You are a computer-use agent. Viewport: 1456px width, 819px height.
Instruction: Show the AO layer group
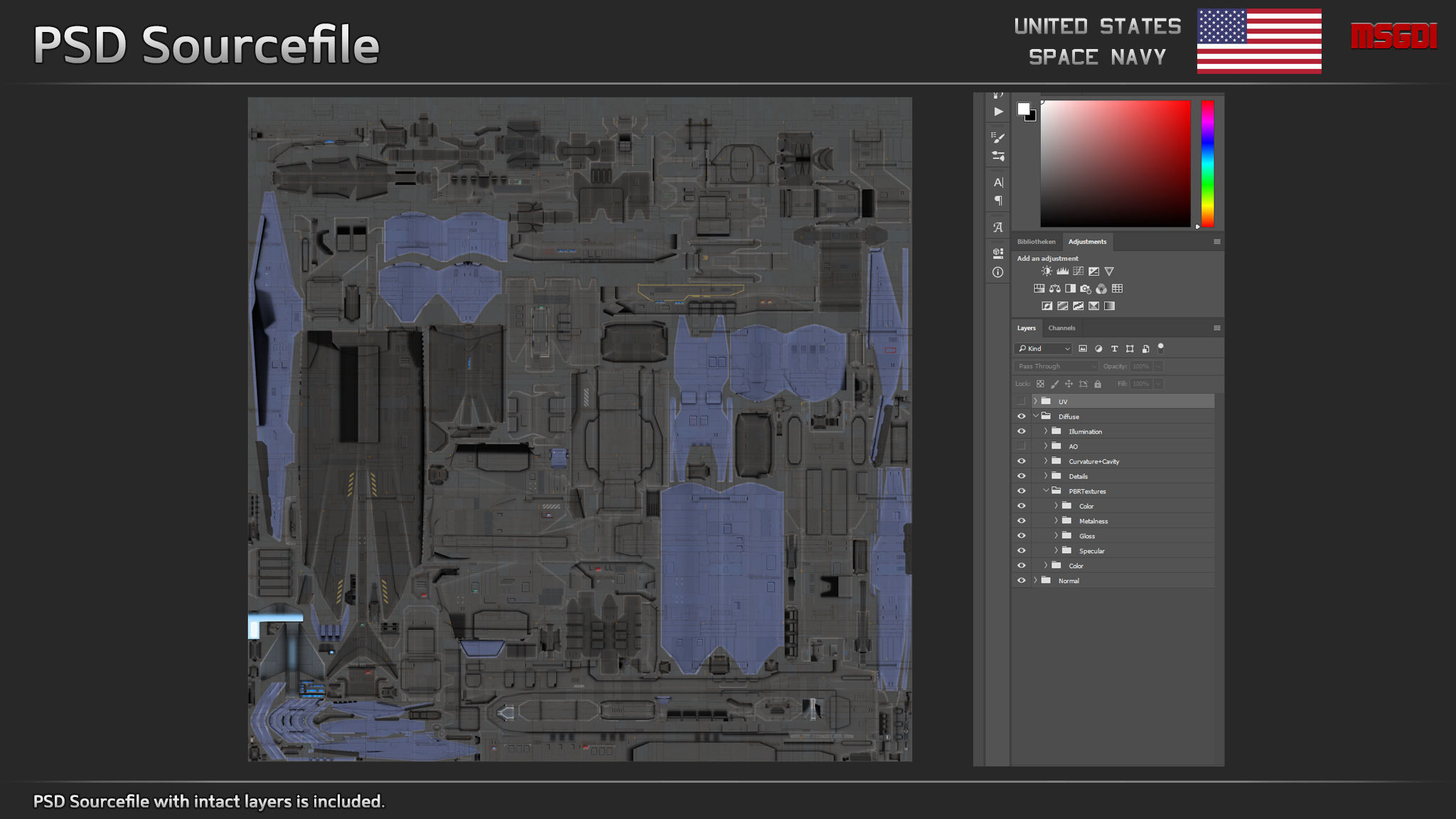coord(1022,446)
